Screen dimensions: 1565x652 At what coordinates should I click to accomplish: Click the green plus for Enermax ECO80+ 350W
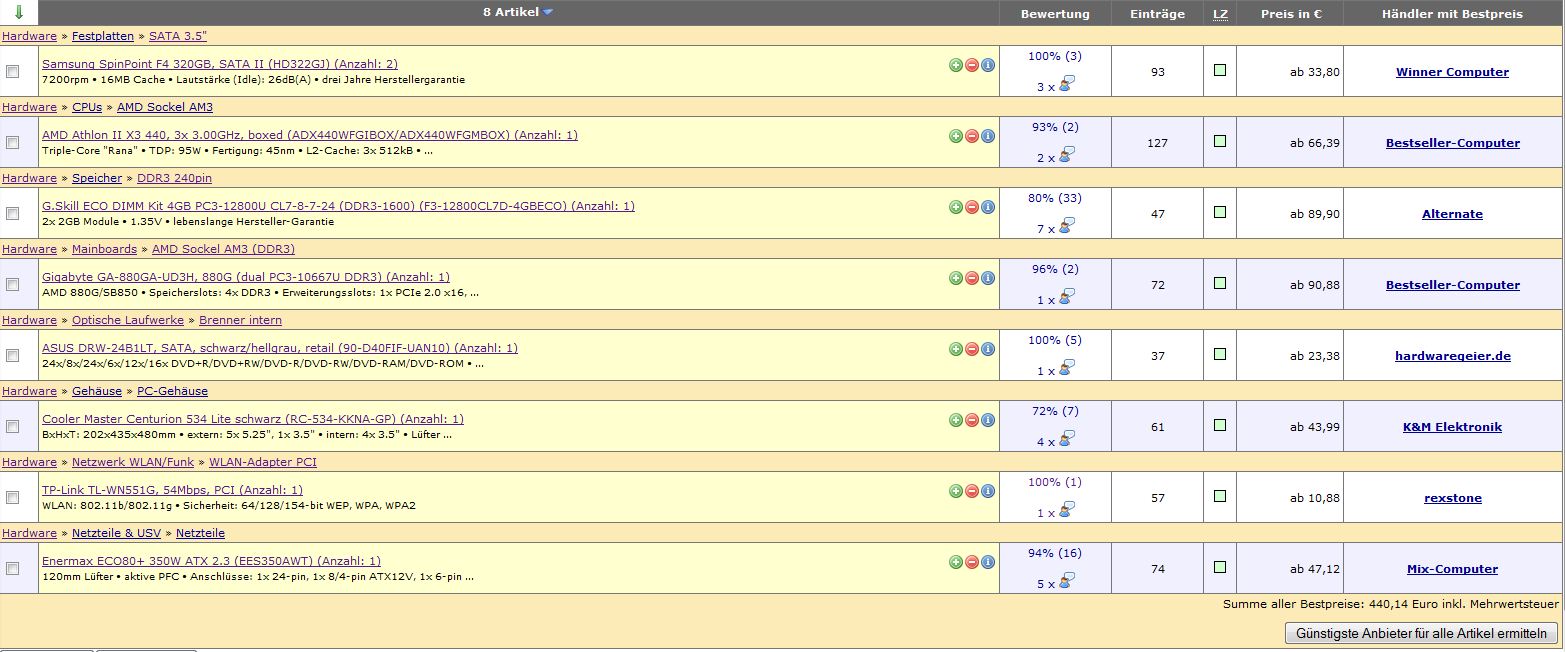[956, 562]
